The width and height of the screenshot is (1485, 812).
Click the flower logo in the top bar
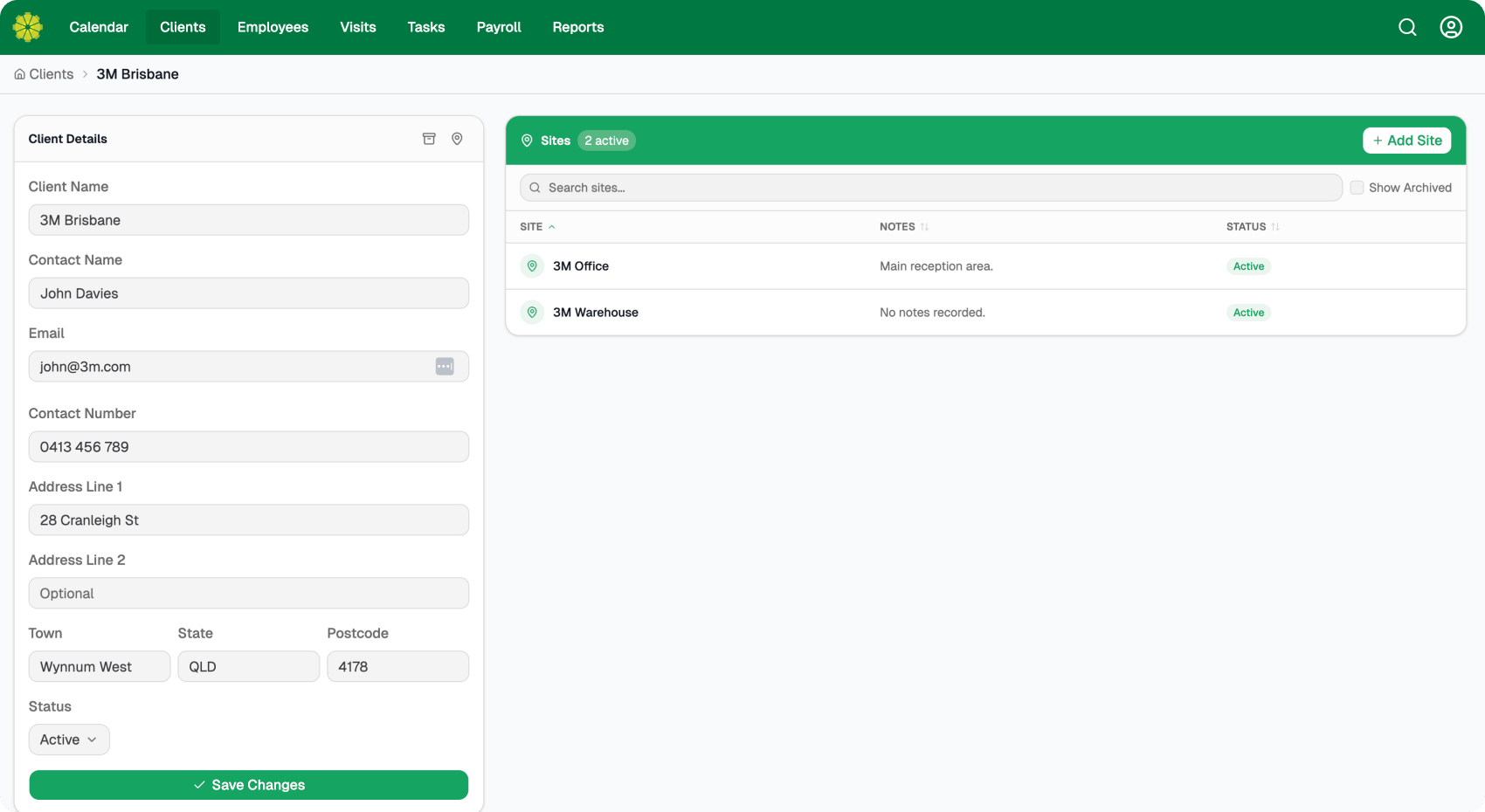(27, 26)
